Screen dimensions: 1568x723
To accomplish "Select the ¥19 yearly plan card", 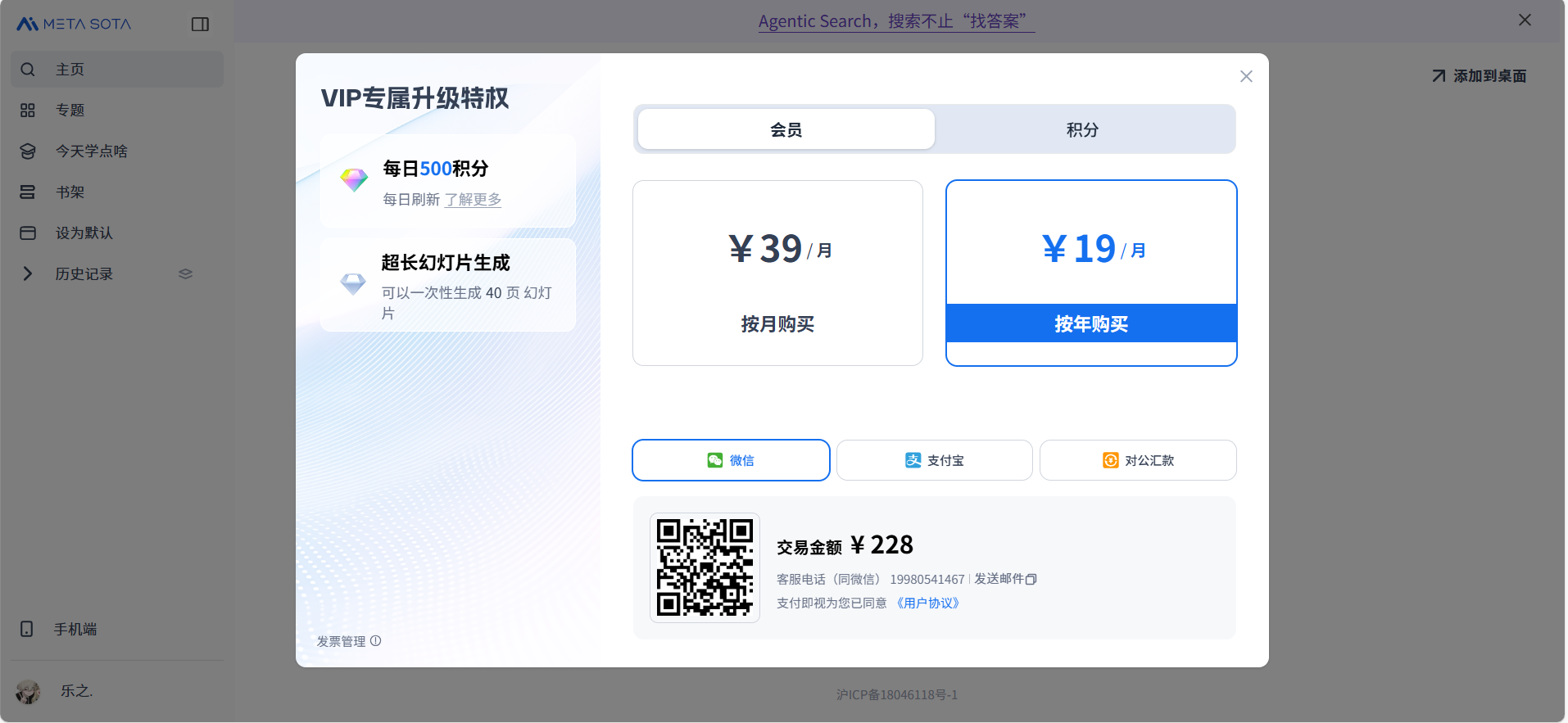I will pos(1091,273).
